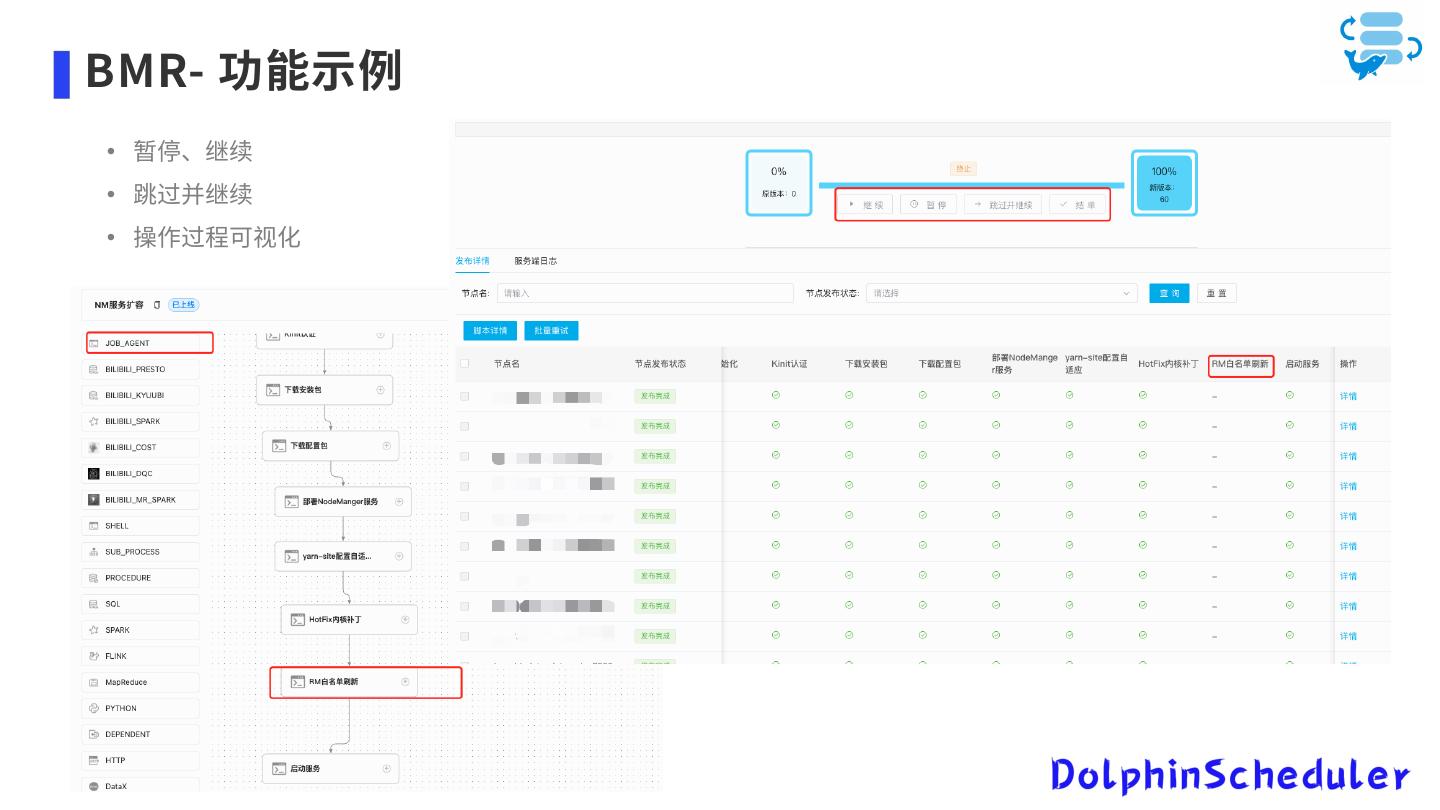1440x810 pixels.
Task: Click the 操作 column header
Action: (x=1348, y=364)
